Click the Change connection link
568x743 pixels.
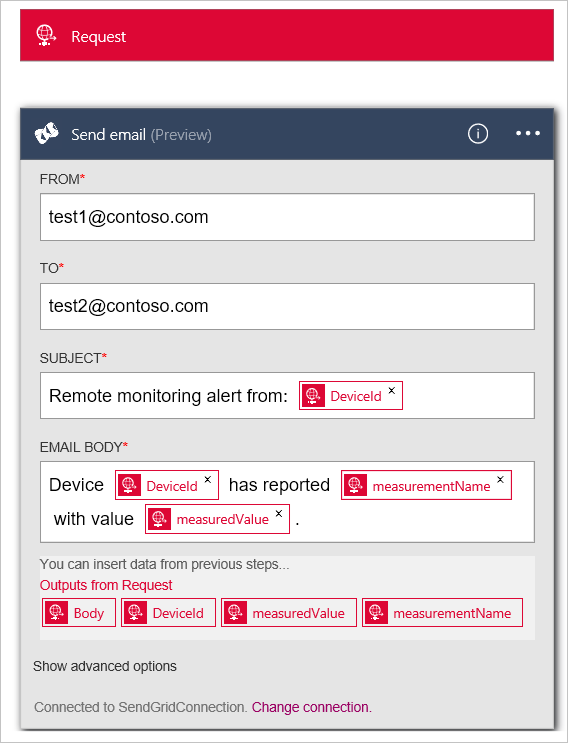(x=311, y=707)
